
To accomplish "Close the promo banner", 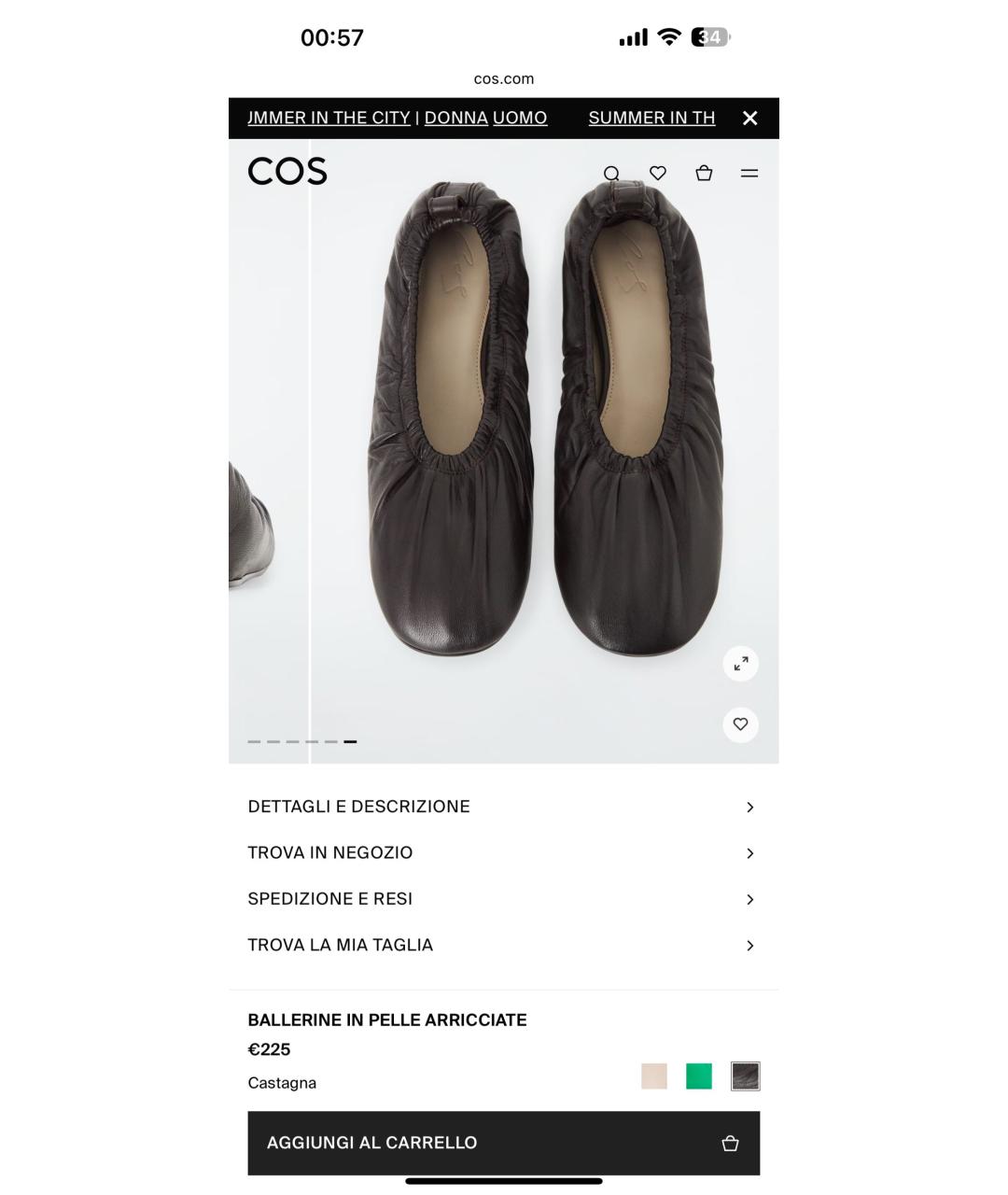I will (x=749, y=119).
